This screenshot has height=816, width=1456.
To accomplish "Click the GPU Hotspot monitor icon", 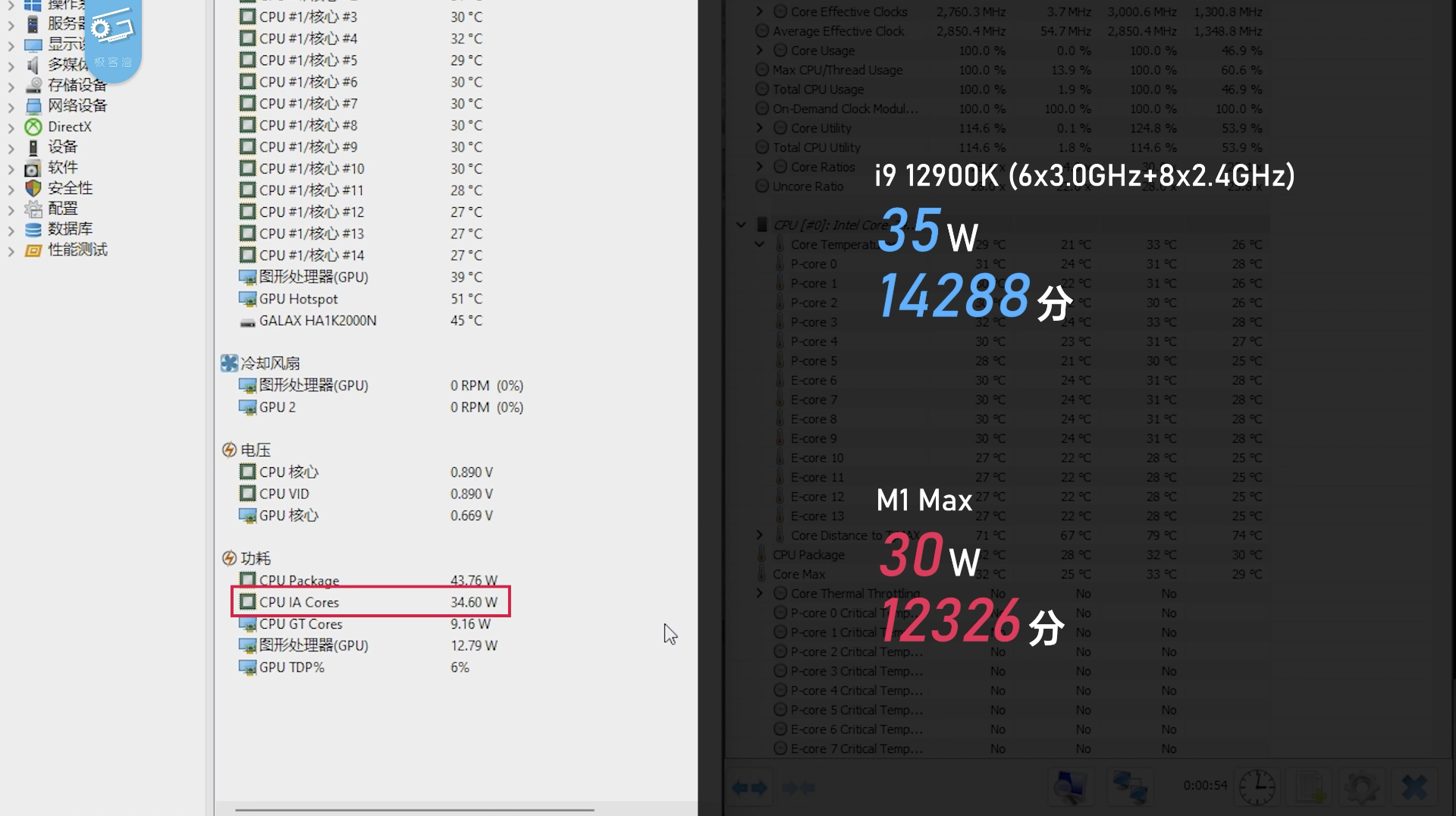I will [x=247, y=299].
